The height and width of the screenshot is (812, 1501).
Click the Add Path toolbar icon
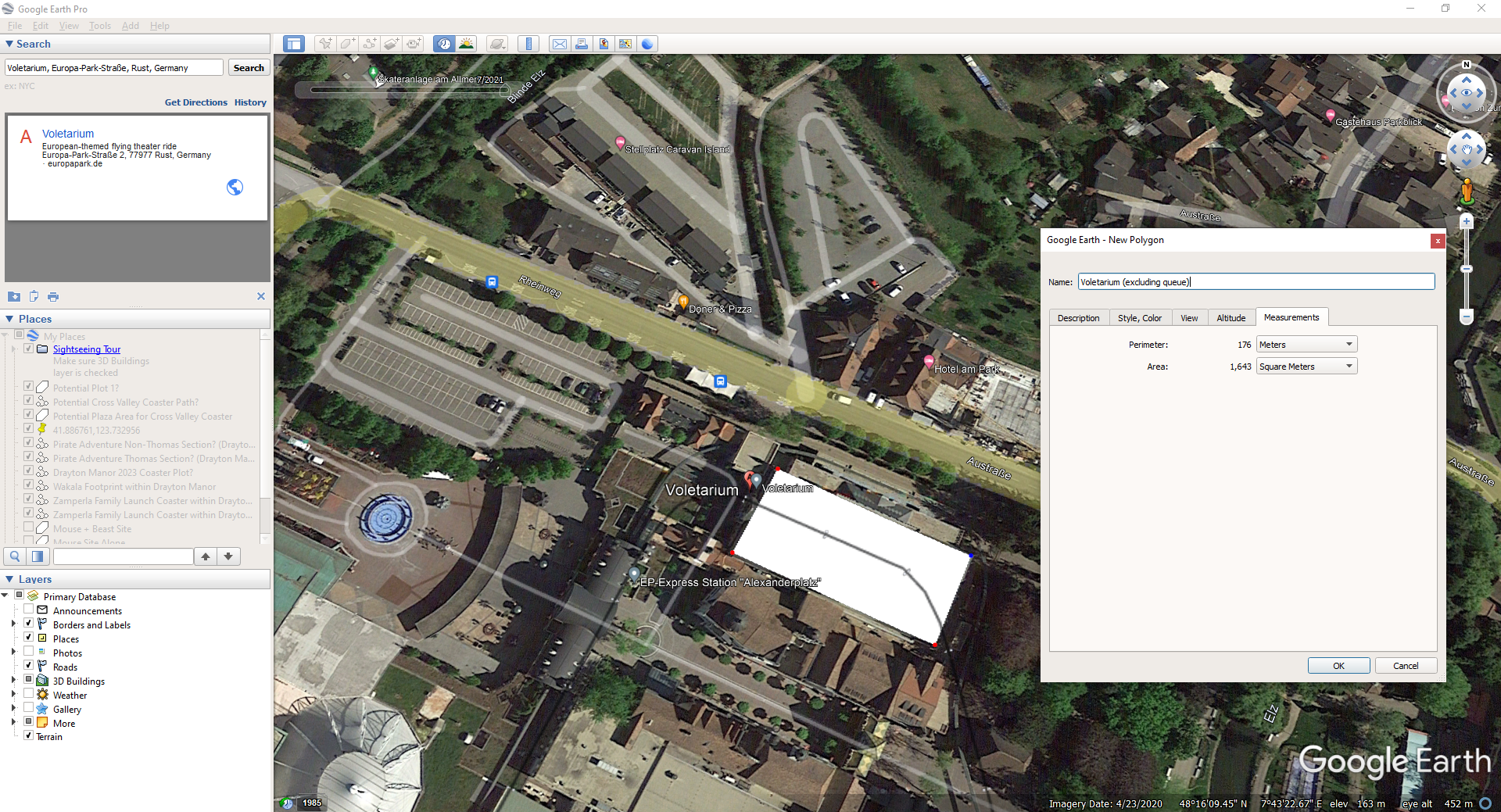(369, 44)
